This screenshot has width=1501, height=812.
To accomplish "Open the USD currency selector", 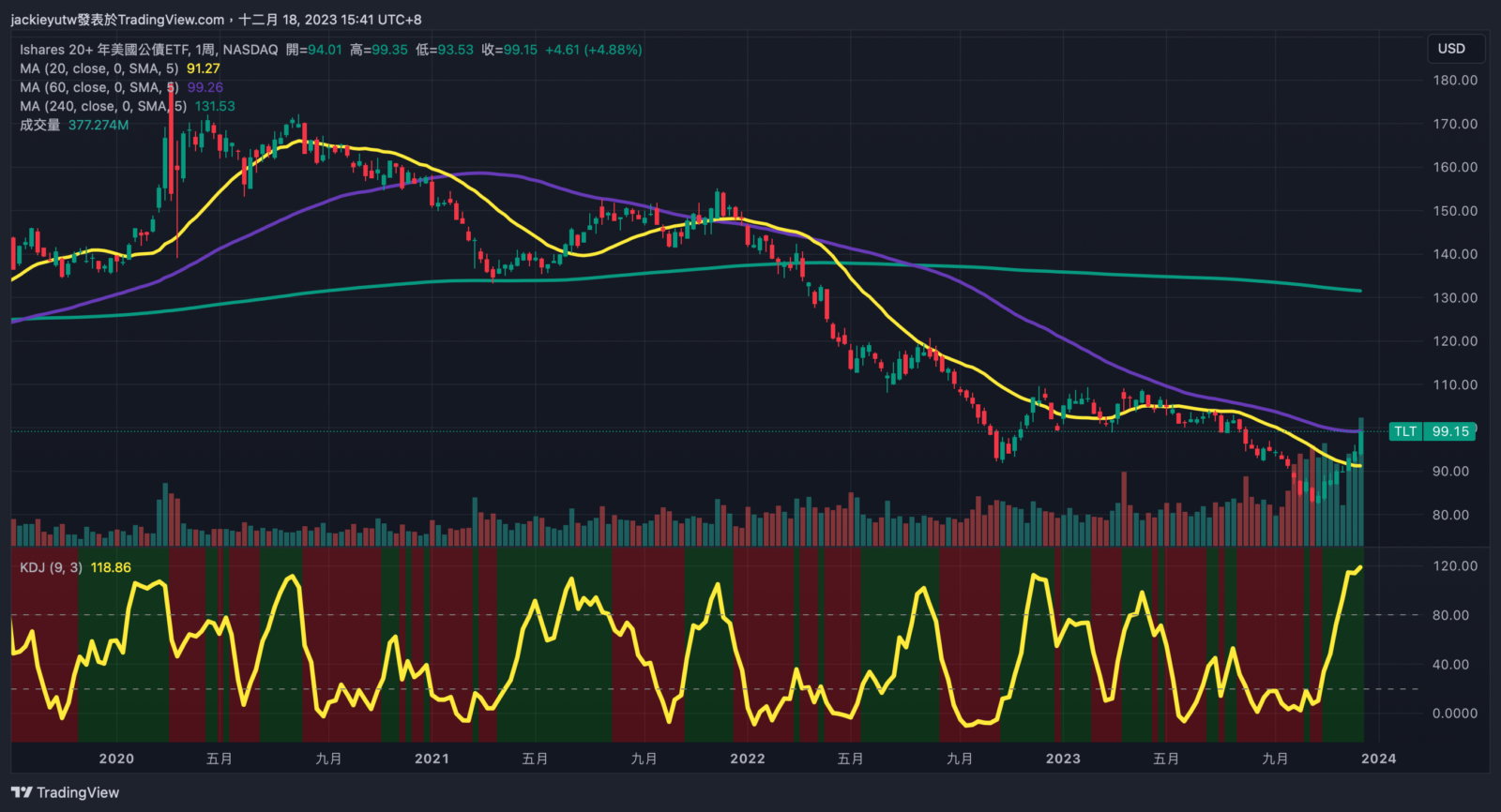I will click(x=1450, y=49).
